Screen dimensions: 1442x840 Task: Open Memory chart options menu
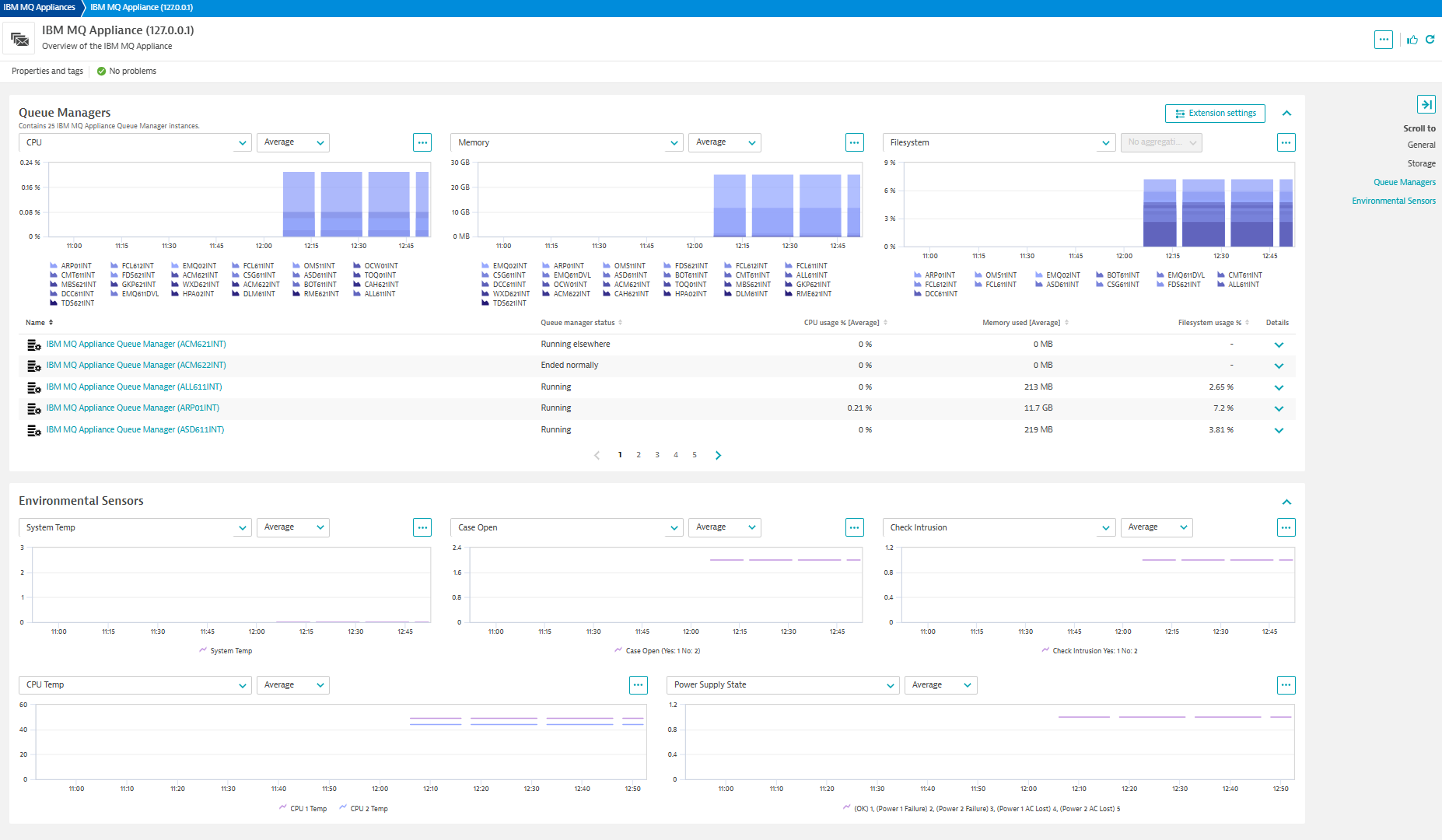[855, 142]
